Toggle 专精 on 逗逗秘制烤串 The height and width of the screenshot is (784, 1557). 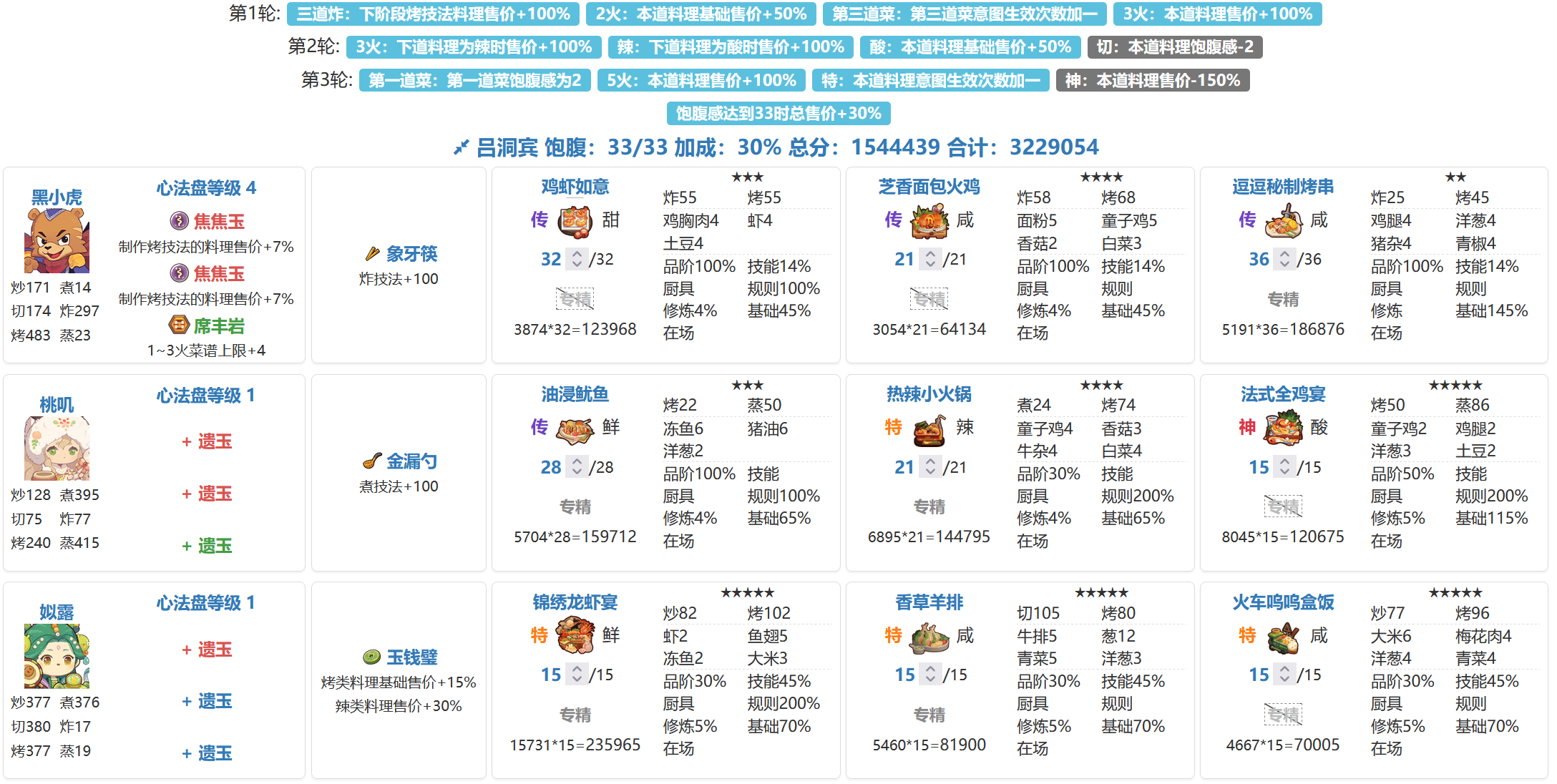1283,299
